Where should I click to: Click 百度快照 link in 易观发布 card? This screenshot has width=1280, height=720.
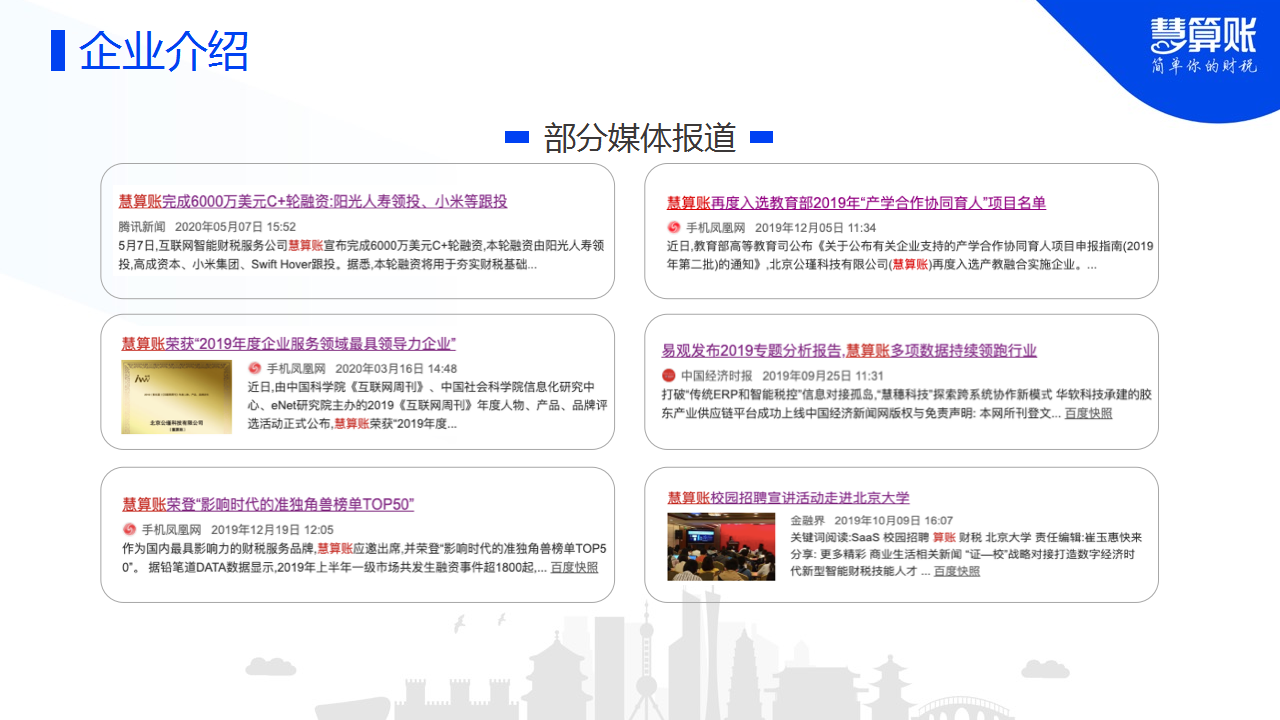pos(1088,413)
